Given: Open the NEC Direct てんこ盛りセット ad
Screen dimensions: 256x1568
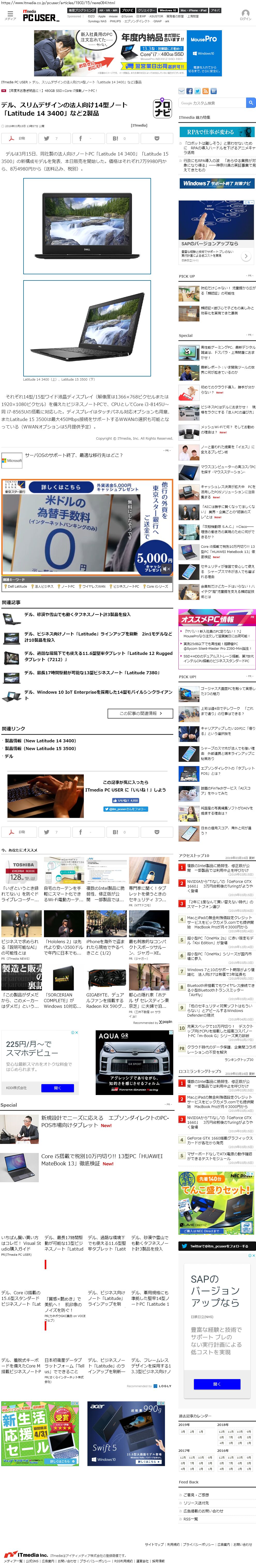Looking at the screenshot, I should pyautogui.click(x=216, y=1203).
